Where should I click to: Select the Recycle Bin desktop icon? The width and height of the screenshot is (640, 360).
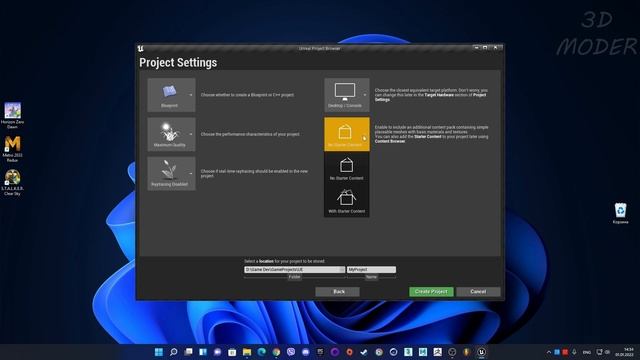click(x=620, y=213)
